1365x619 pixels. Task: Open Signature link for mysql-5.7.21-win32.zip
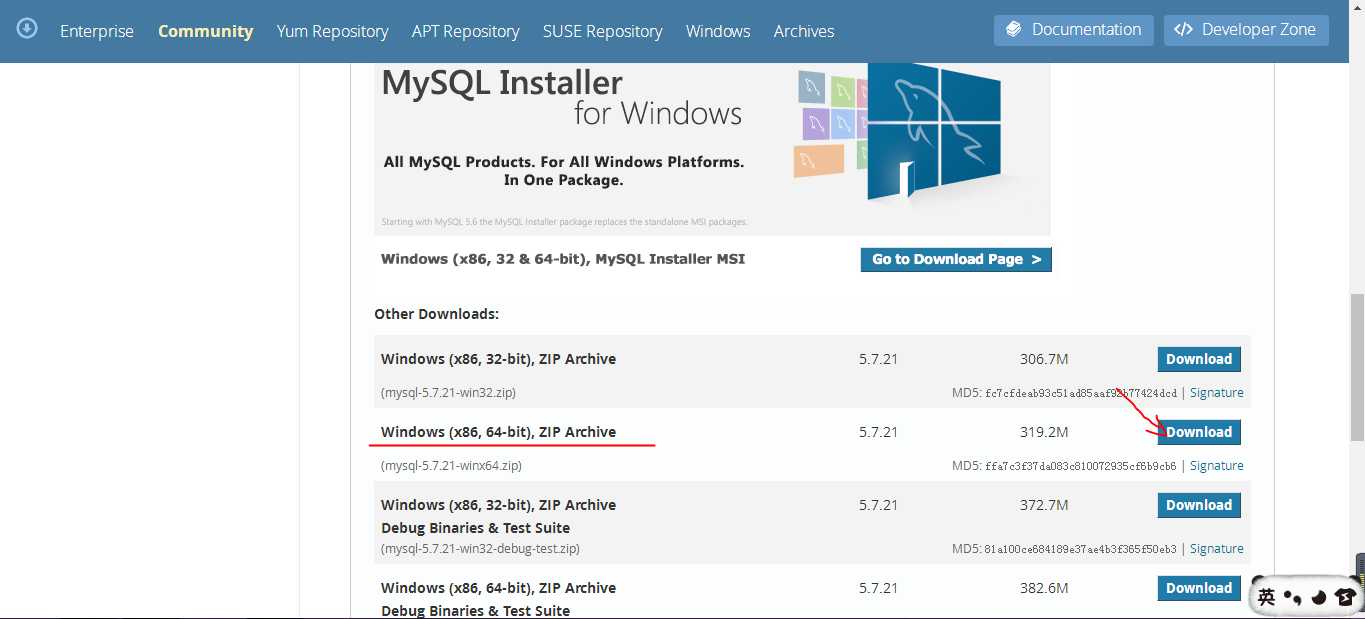pos(1216,393)
